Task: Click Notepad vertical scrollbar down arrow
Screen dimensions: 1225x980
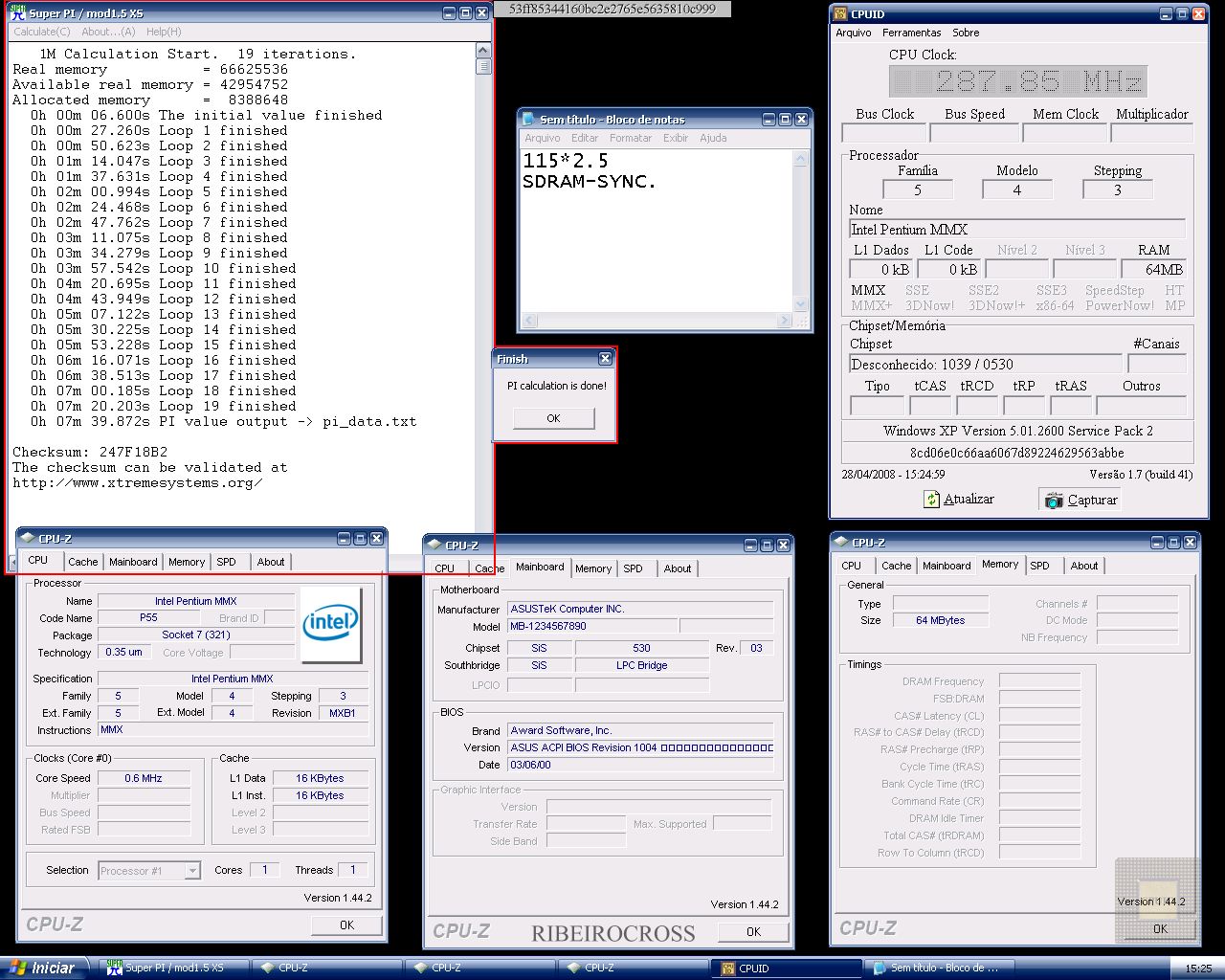Action: 801,304
